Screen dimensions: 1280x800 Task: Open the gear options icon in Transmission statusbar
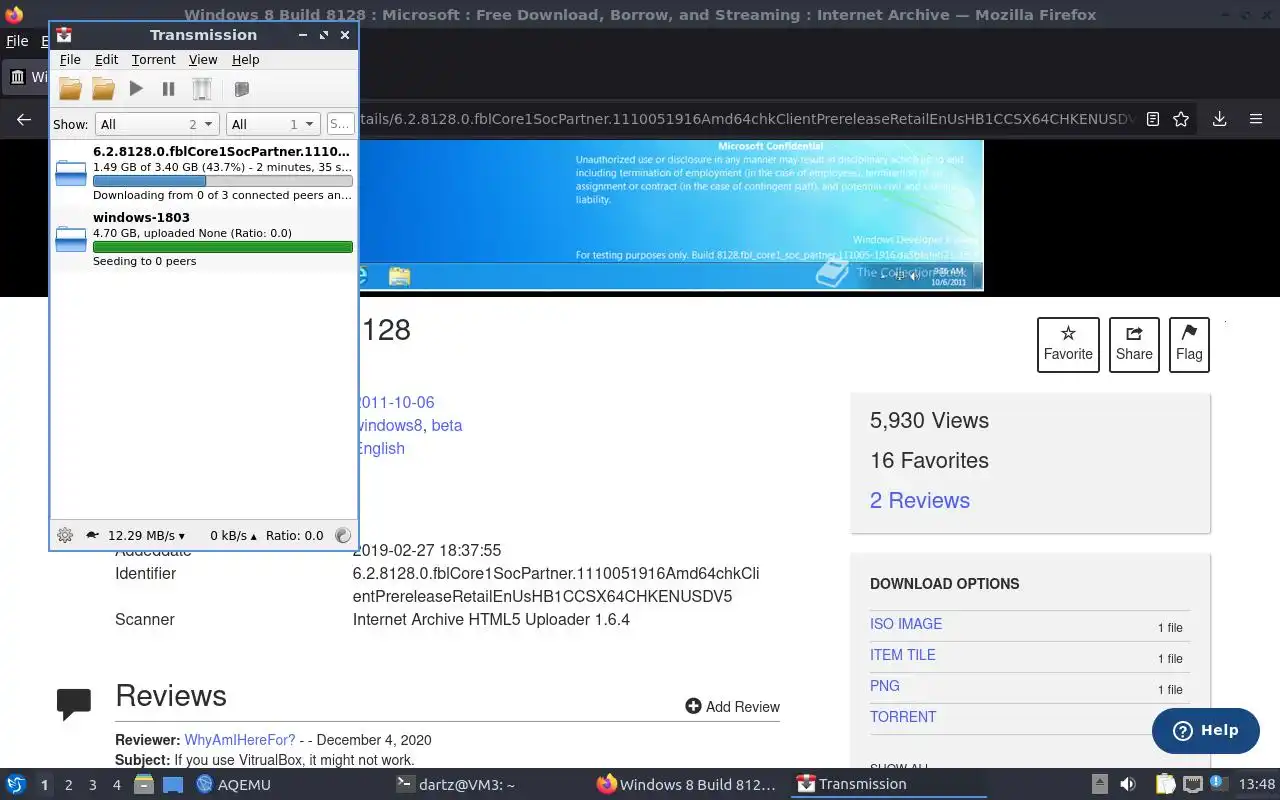[65, 535]
